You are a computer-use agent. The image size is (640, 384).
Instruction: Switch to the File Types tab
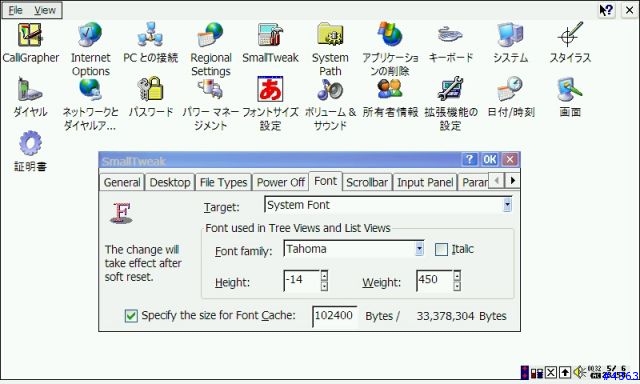[223, 182]
